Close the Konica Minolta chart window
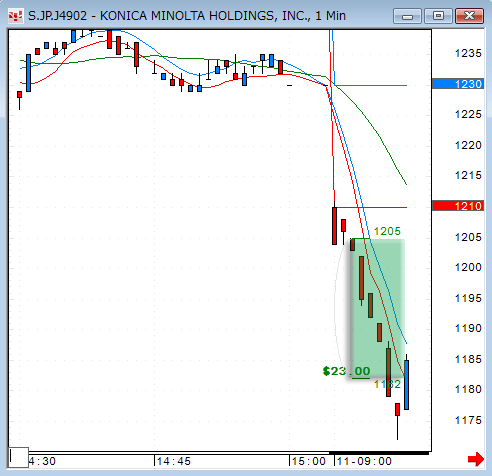 [469, 16]
